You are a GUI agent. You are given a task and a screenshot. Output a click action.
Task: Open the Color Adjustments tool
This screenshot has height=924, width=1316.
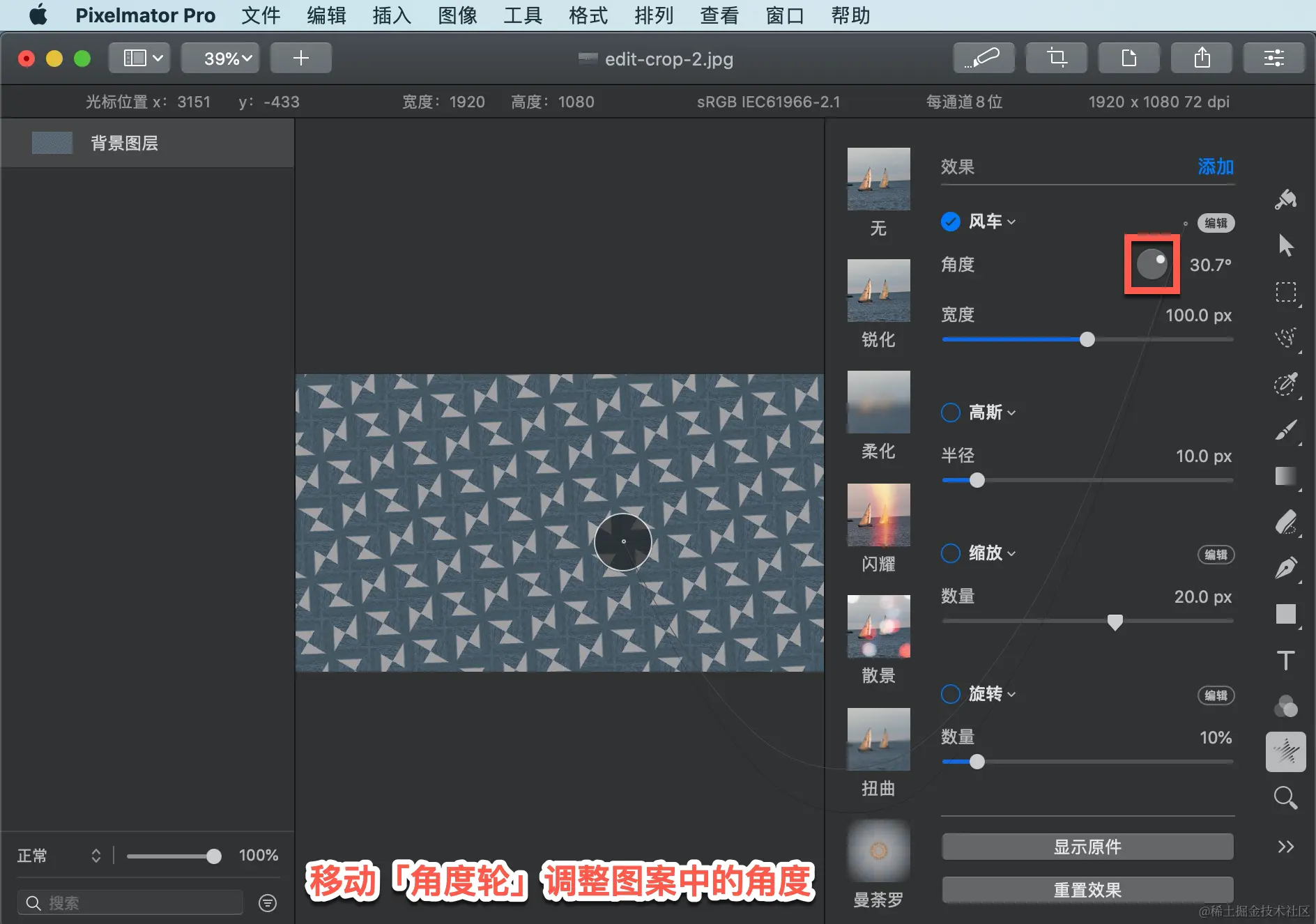1285,706
